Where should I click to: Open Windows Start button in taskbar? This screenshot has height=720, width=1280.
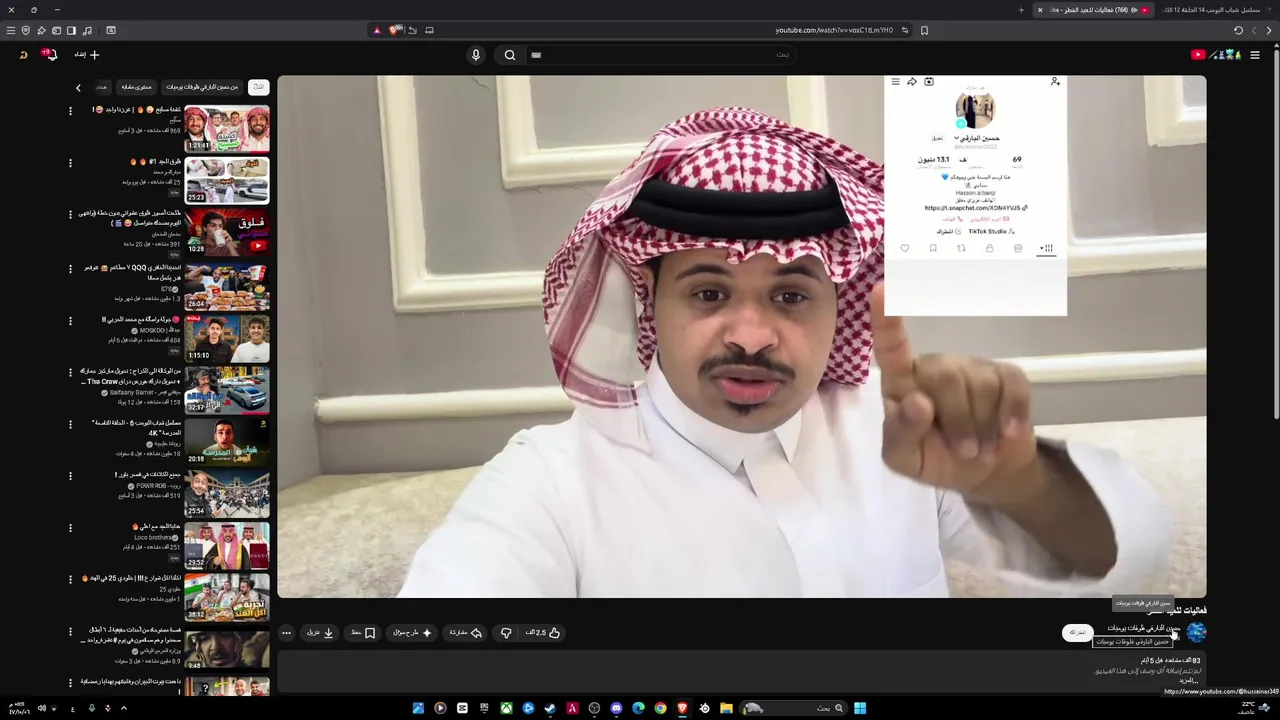(x=860, y=708)
